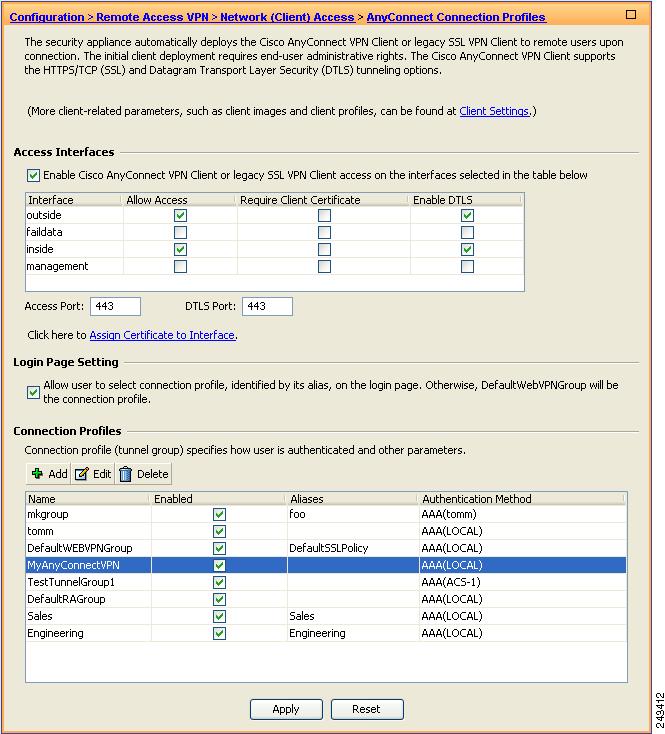The width and height of the screenshot is (665, 734).
Task: Select the tomm profile row
Action: click(326, 531)
